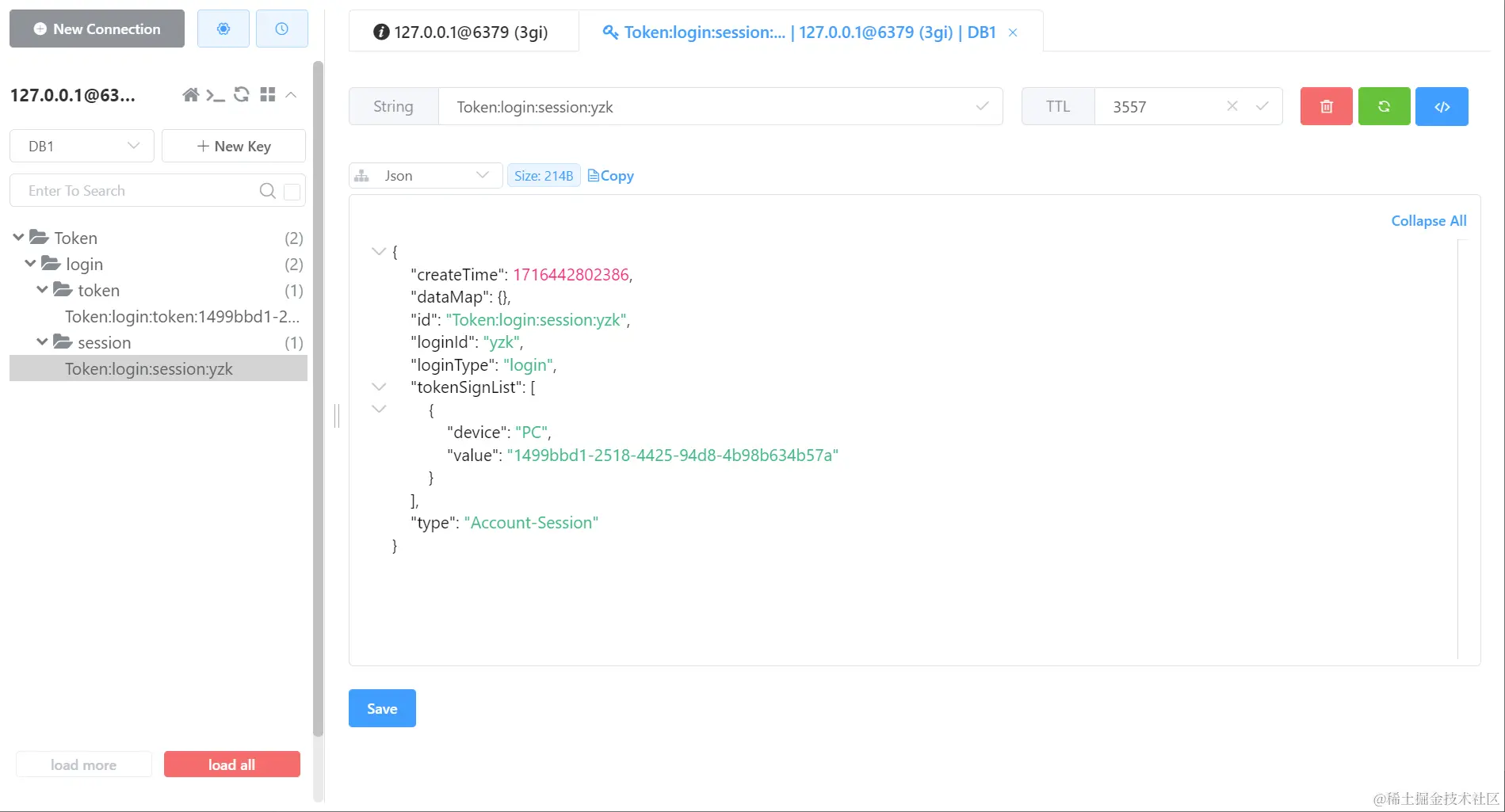
Task: Open application settings gear icon
Action: pyautogui.click(x=223, y=27)
